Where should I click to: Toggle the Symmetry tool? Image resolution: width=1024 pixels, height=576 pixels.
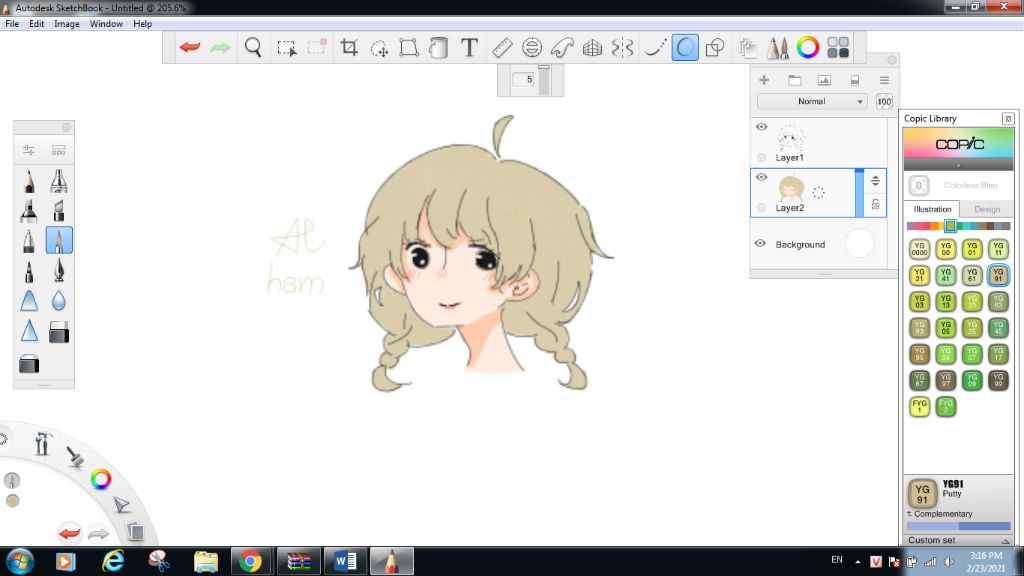tap(622, 48)
